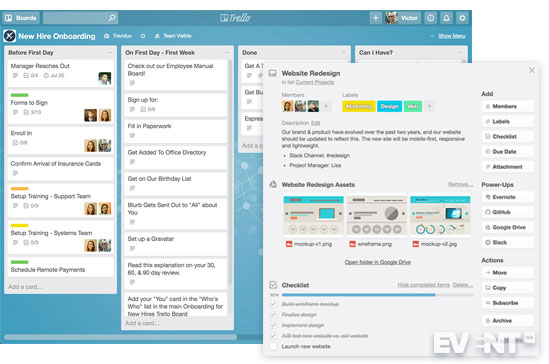This screenshot has width=549, height=364.
Task: Star the New Hire Onboarding board
Action: coord(143,36)
